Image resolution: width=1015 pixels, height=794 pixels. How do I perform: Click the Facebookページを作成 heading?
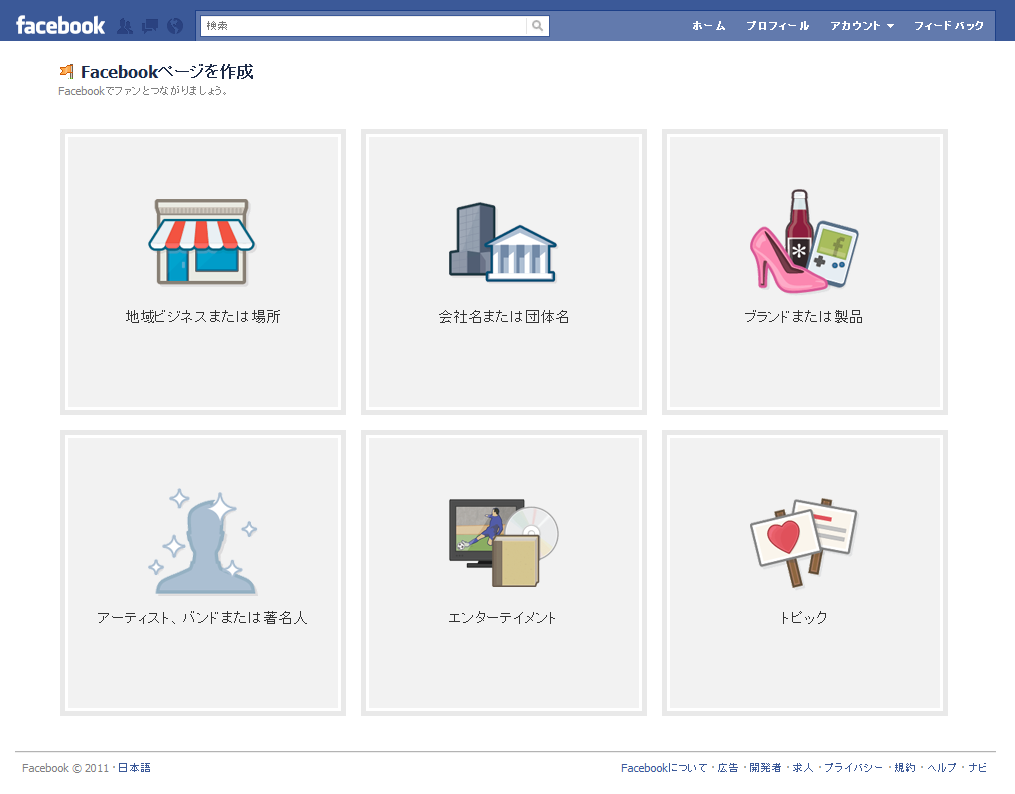click(x=167, y=72)
